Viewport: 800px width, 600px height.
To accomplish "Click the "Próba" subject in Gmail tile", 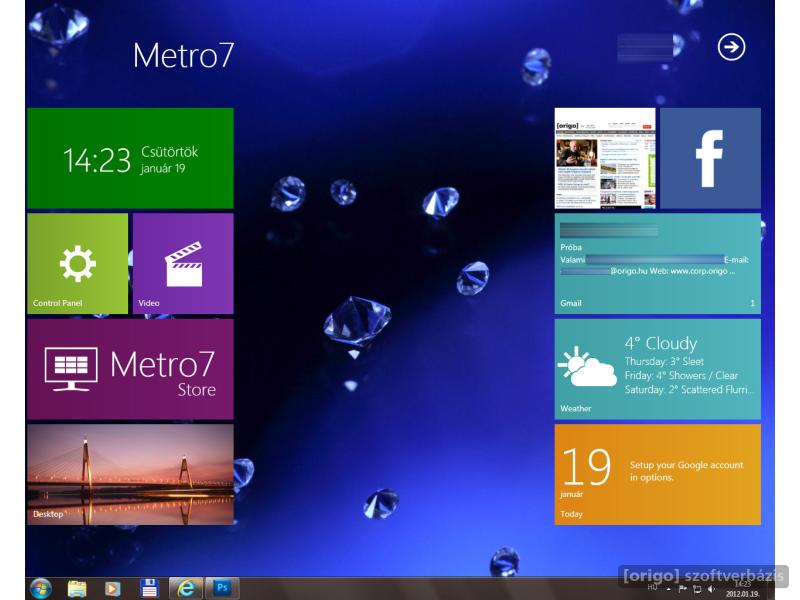I will 570,247.
